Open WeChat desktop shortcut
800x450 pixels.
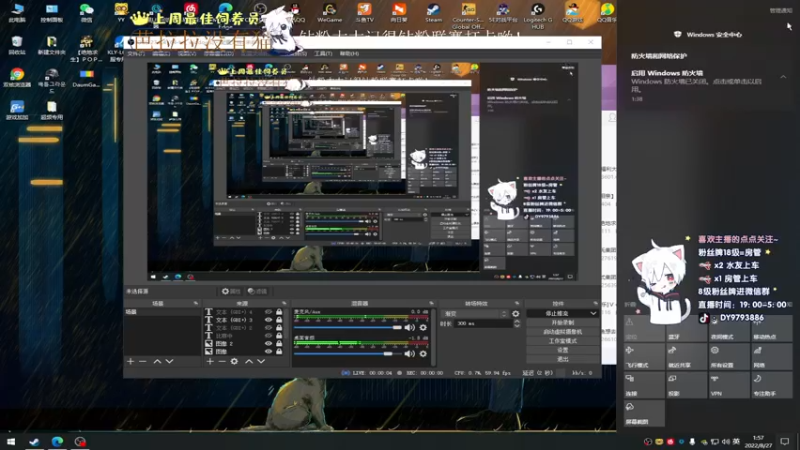pyautogui.click(x=87, y=12)
